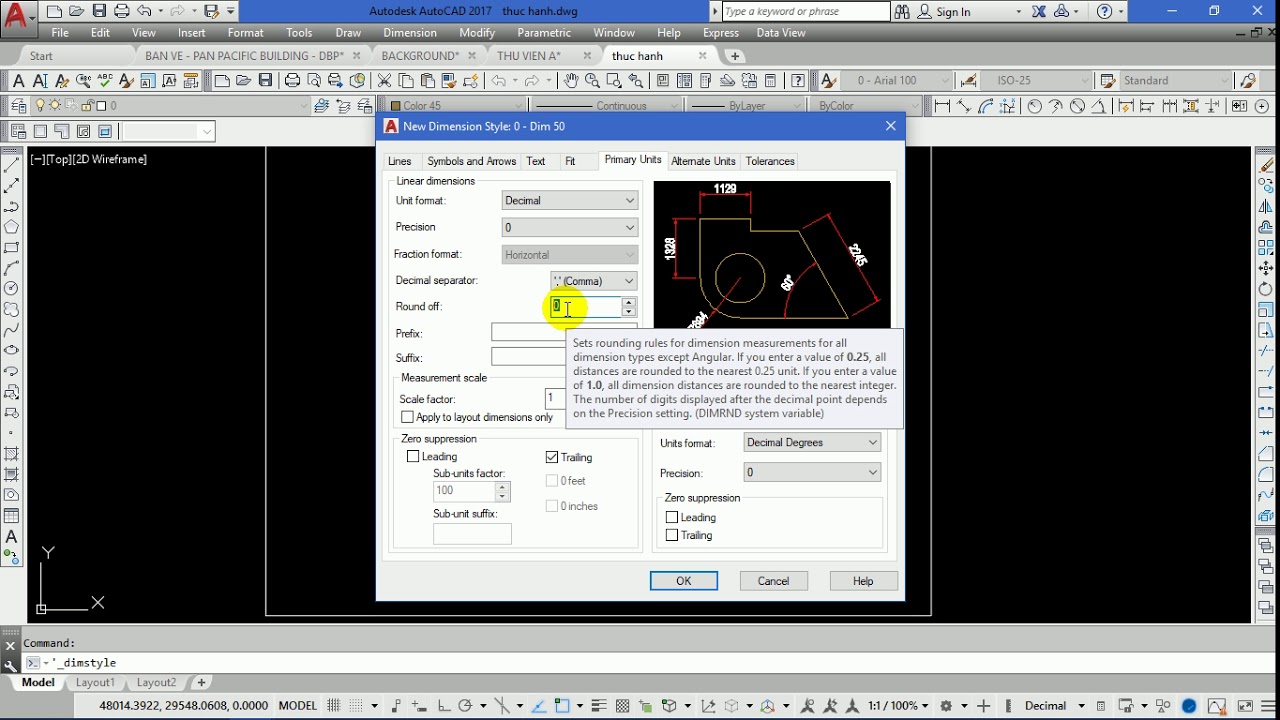Open the Color 45 color control dropdown

[456, 106]
